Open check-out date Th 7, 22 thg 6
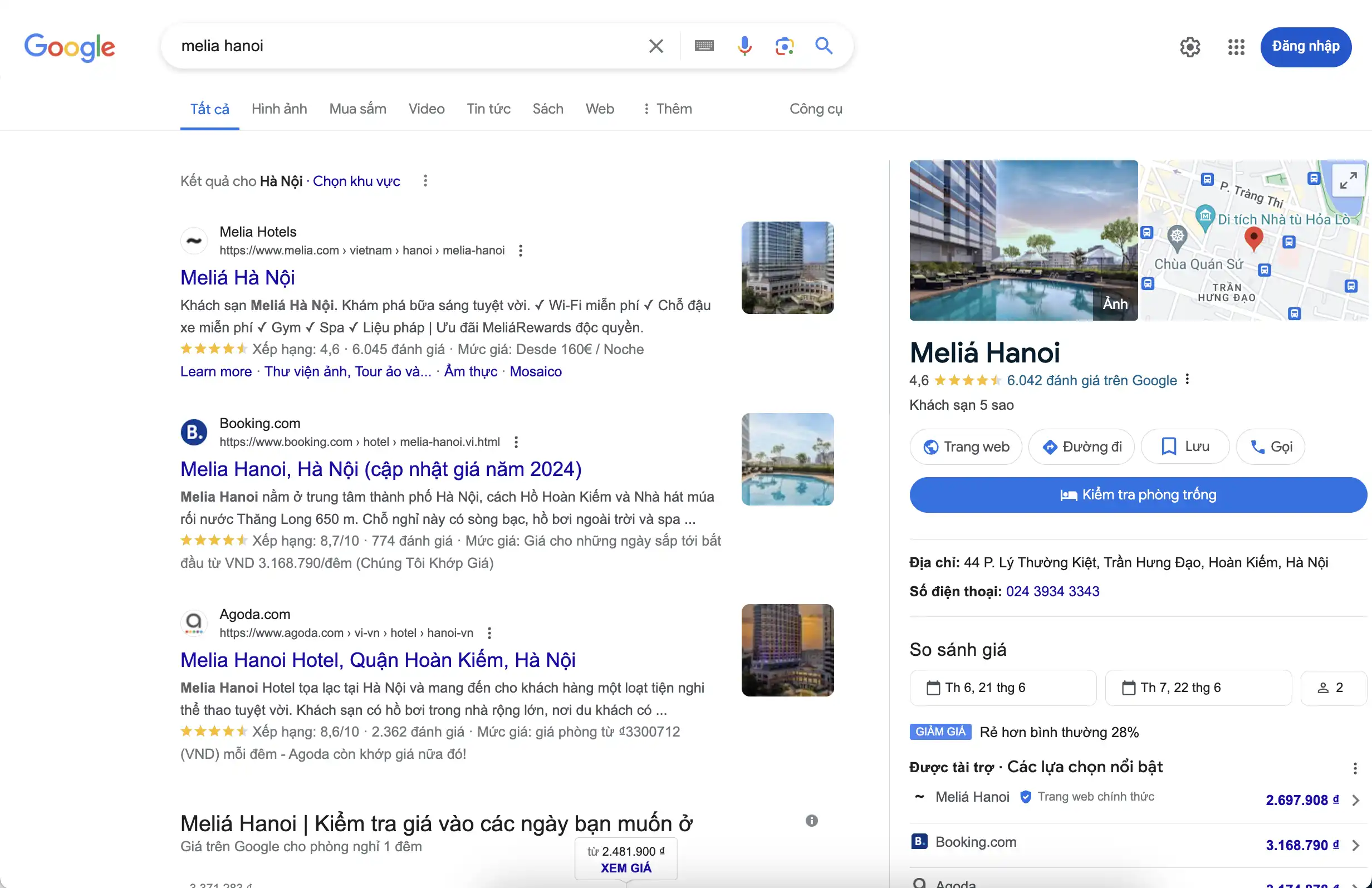 [x=1198, y=688]
